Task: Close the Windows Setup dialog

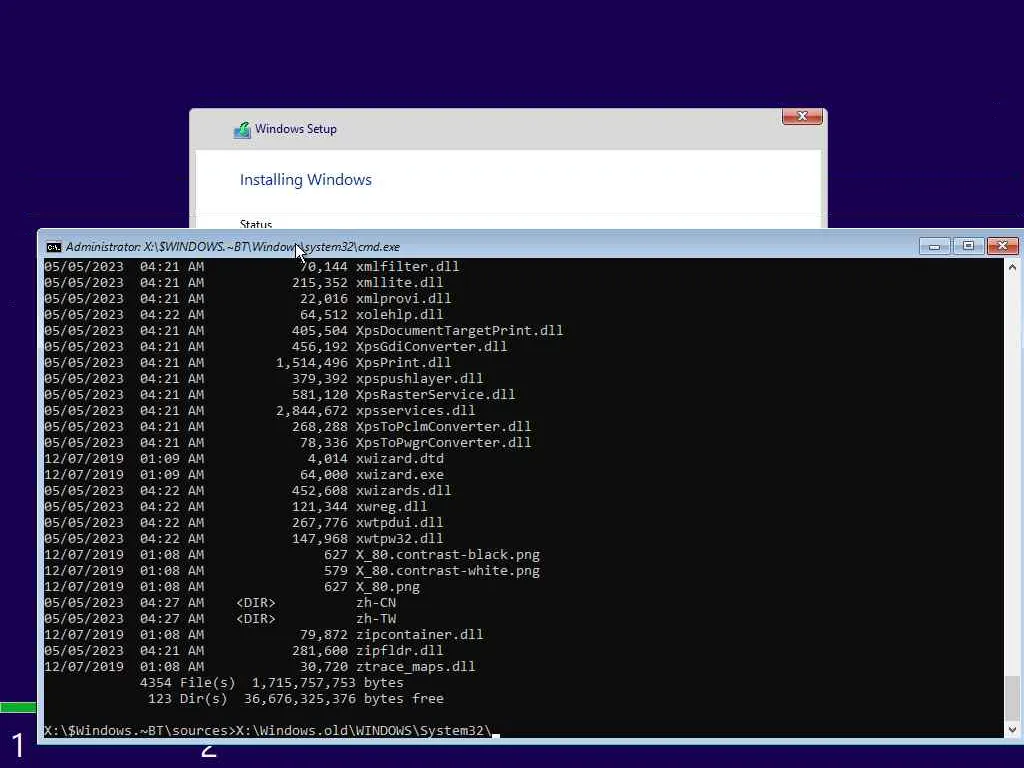Action: [x=802, y=116]
